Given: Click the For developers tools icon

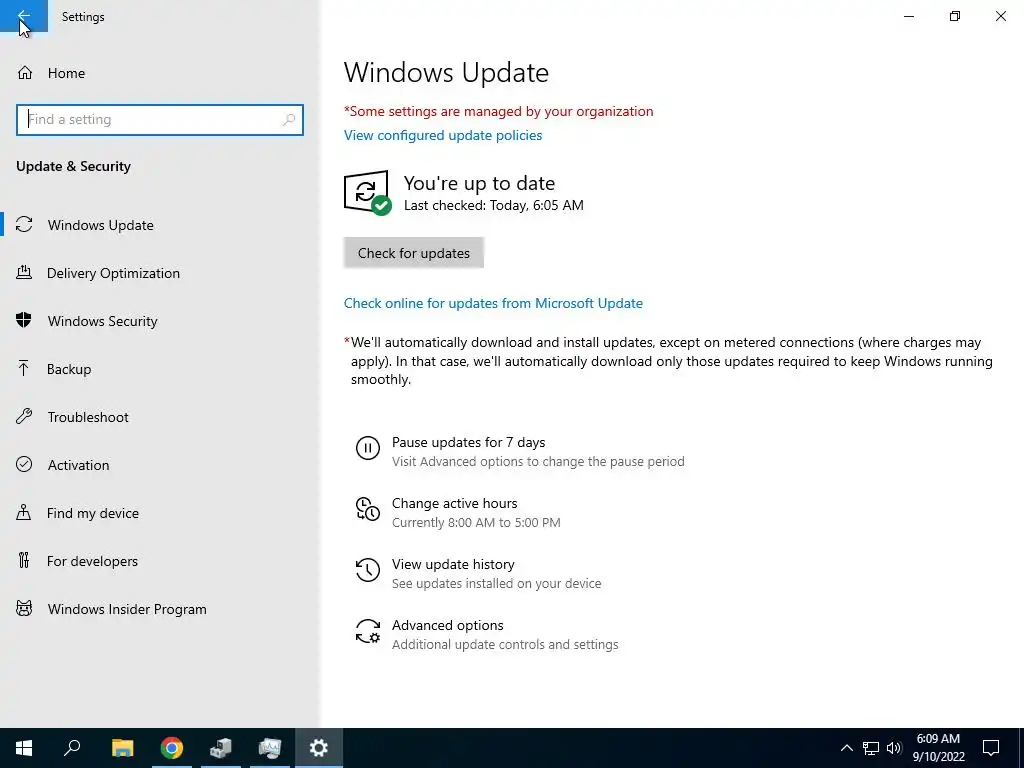Looking at the screenshot, I should coord(24,560).
